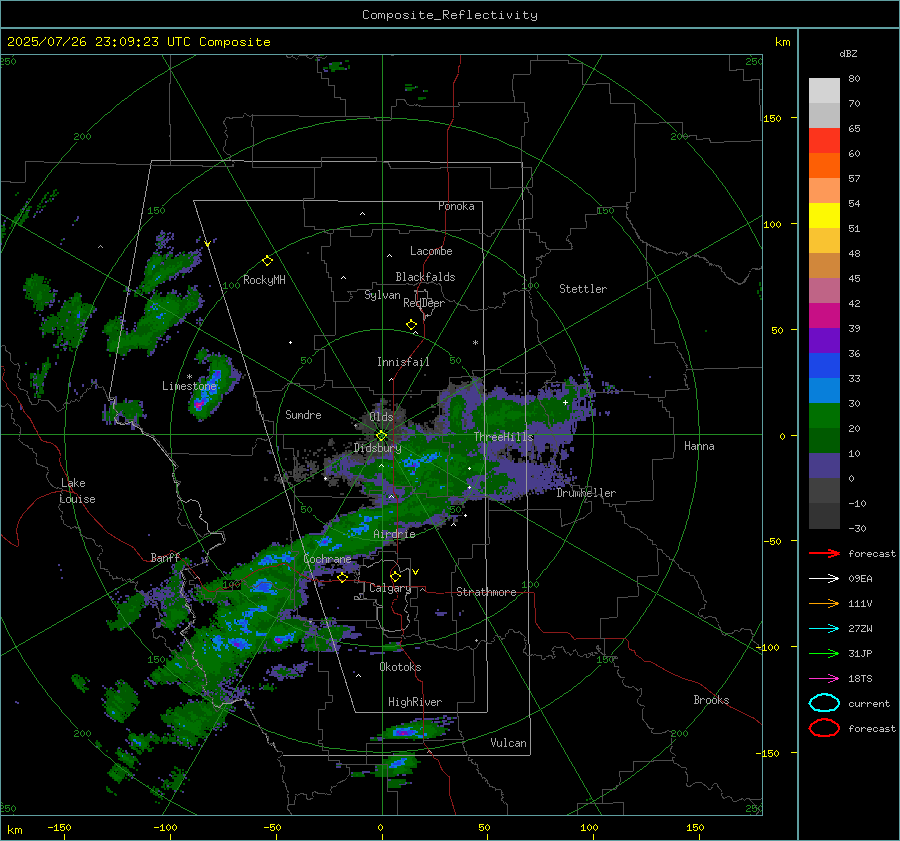Click the Didsbury label
The width and height of the screenshot is (900, 841).
(378, 448)
